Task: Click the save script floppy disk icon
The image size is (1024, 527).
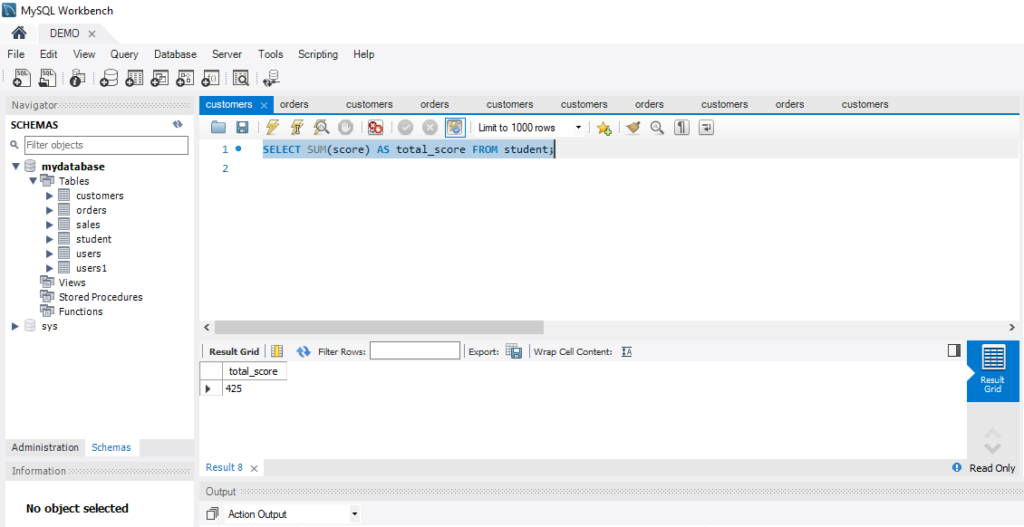Action: tap(242, 128)
